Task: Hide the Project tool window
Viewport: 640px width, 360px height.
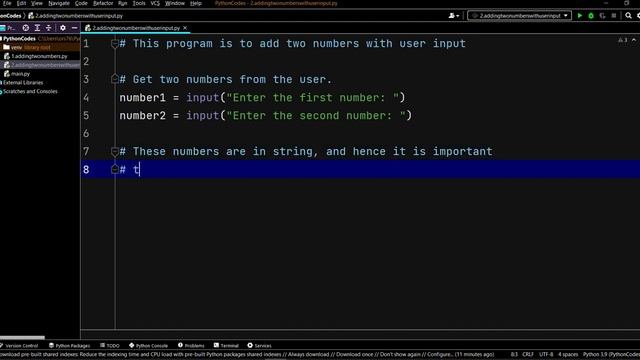Action: pyautogui.click(x=74, y=28)
